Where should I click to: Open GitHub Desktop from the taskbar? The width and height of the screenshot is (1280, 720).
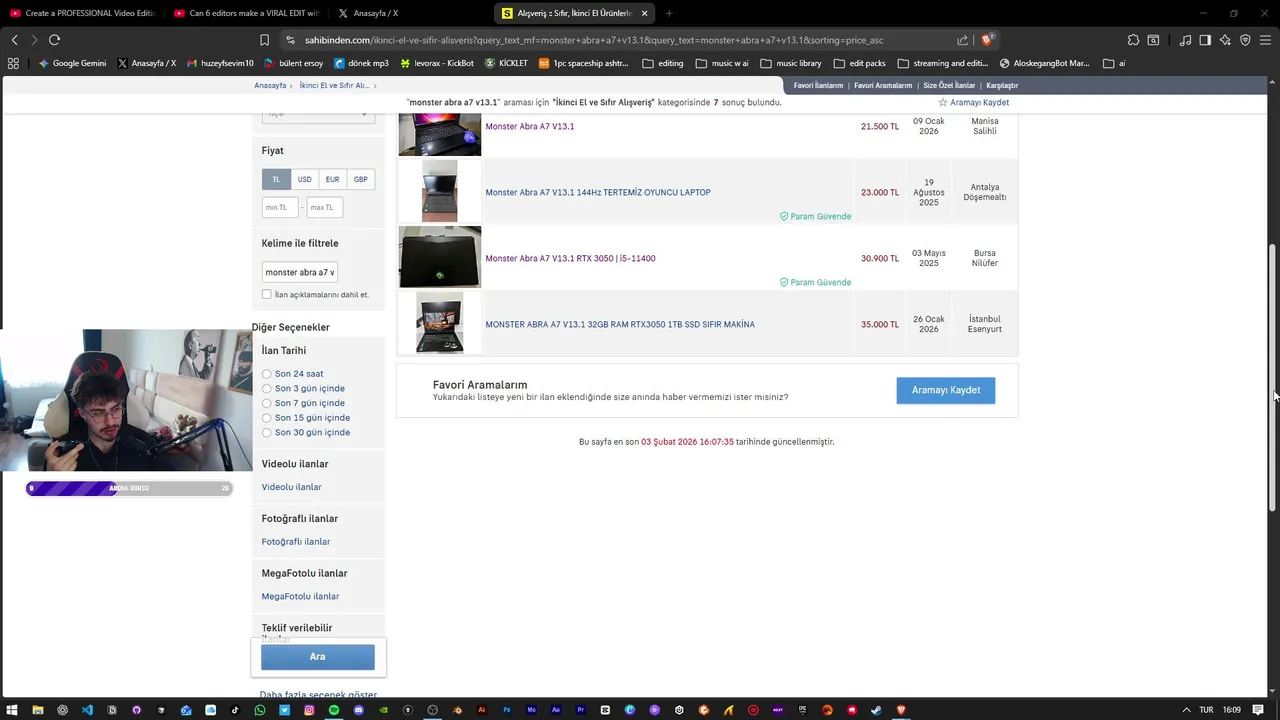pos(137,710)
